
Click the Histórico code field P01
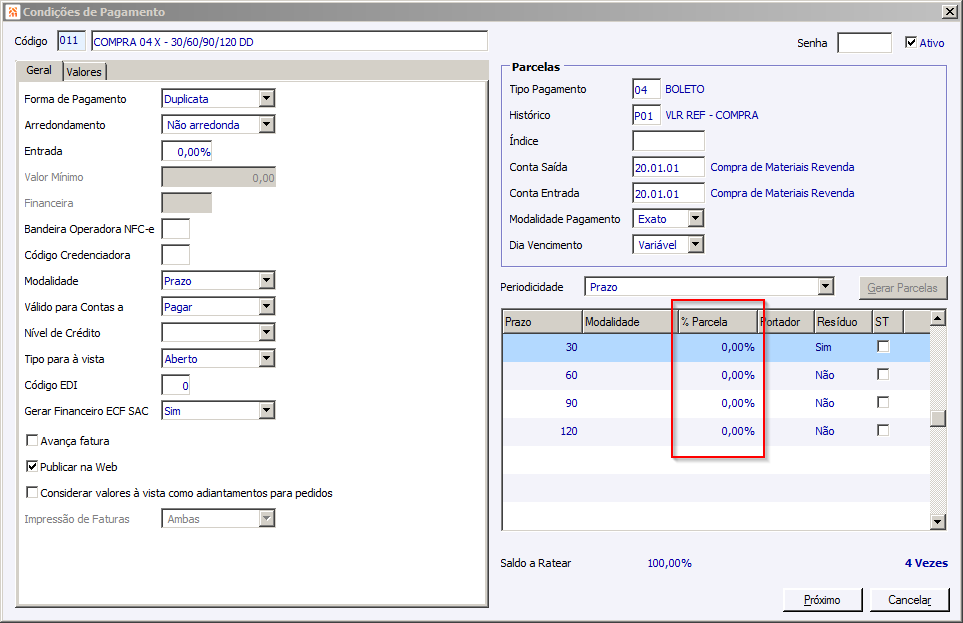pyautogui.click(x=646, y=115)
